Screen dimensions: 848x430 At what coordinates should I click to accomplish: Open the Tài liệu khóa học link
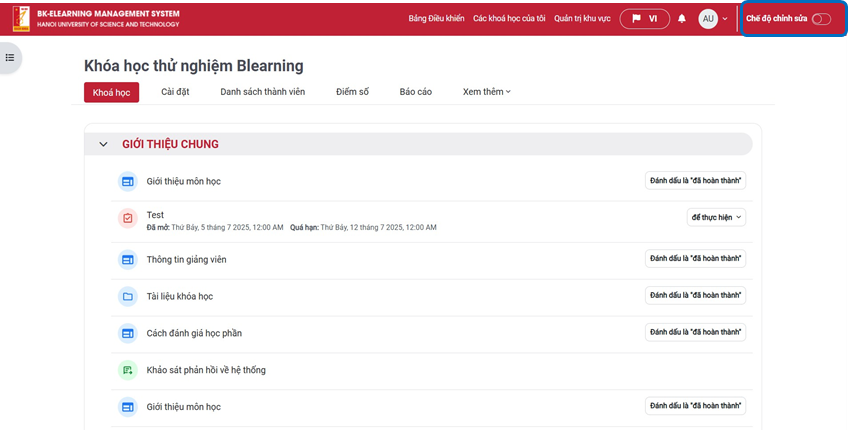click(180, 296)
